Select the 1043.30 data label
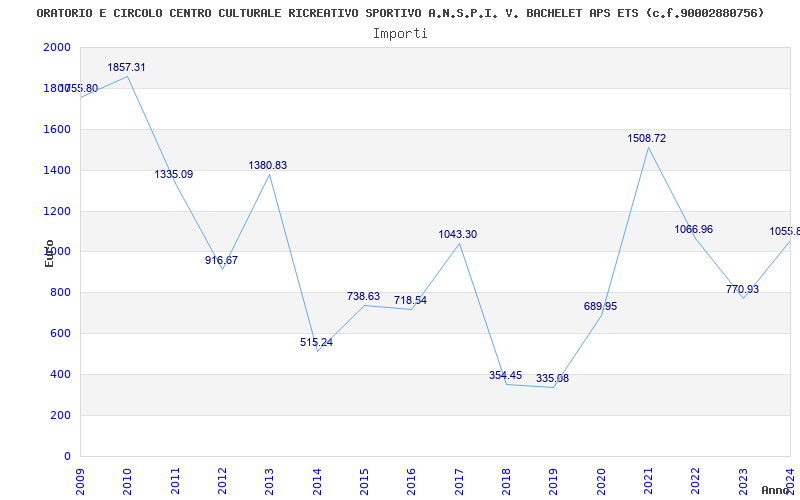Image resolution: width=800 pixels, height=500 pixels. (x=458, y=235)
